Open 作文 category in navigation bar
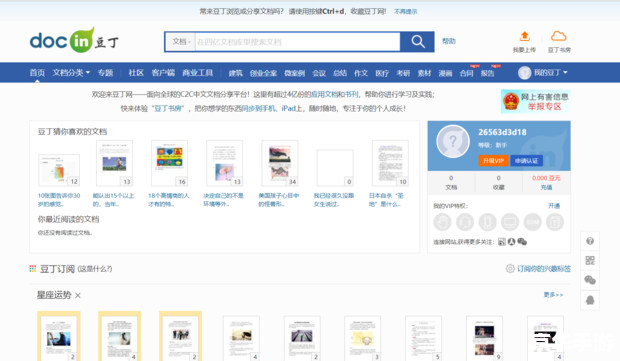 tap(361, 73)
